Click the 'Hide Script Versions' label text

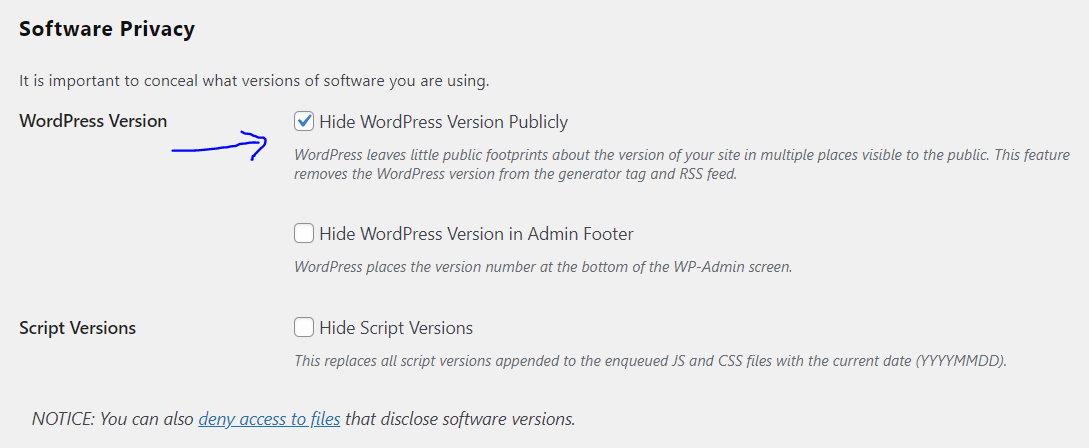tap(396, 328)
